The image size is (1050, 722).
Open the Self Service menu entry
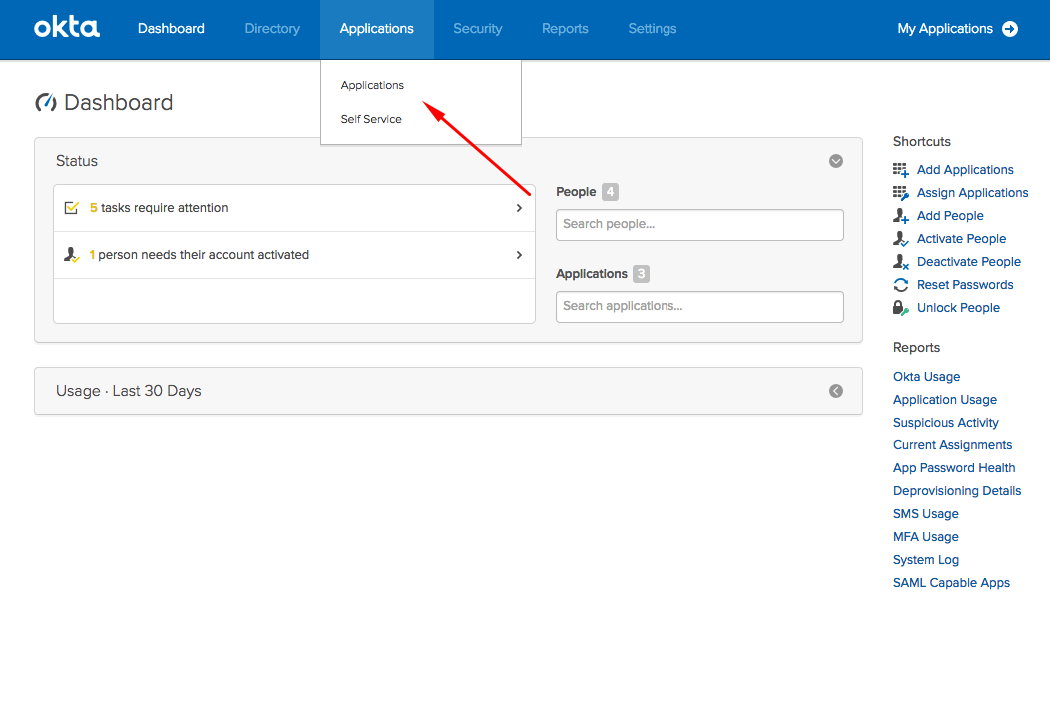pos(370,118)
